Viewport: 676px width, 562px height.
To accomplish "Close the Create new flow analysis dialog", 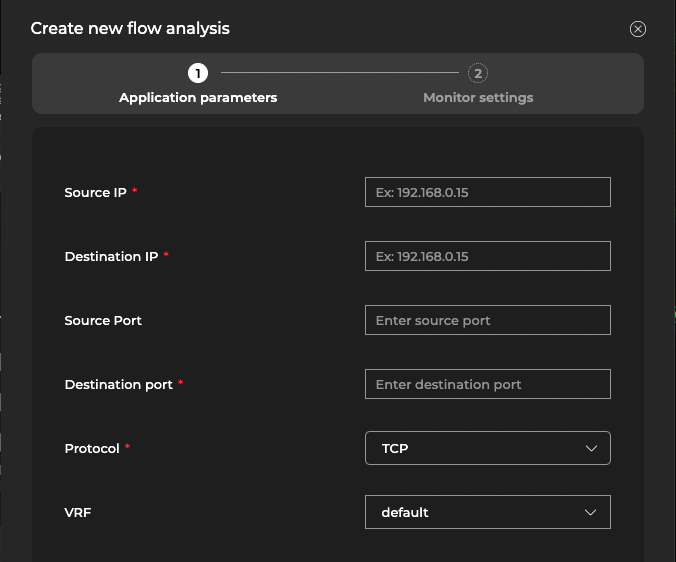I will tap(638, 29).
